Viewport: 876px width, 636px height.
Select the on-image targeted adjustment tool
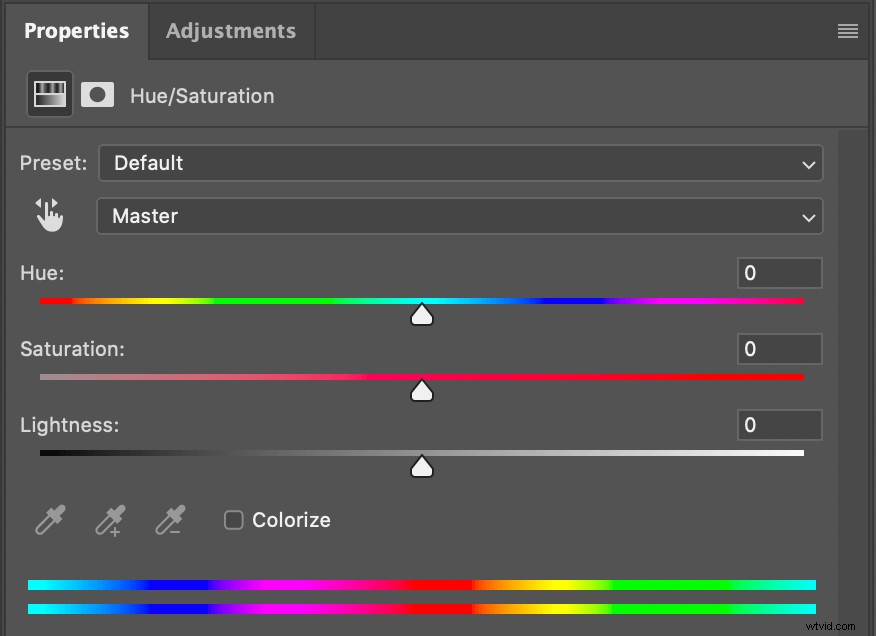[x=49, y=214]
